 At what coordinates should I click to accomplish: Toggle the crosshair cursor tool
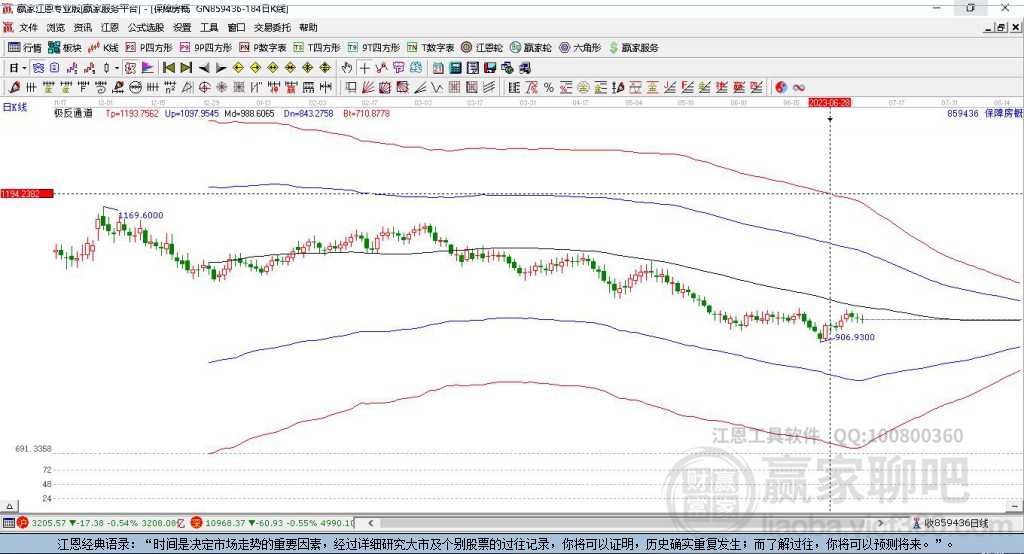(x=364, y=68)
